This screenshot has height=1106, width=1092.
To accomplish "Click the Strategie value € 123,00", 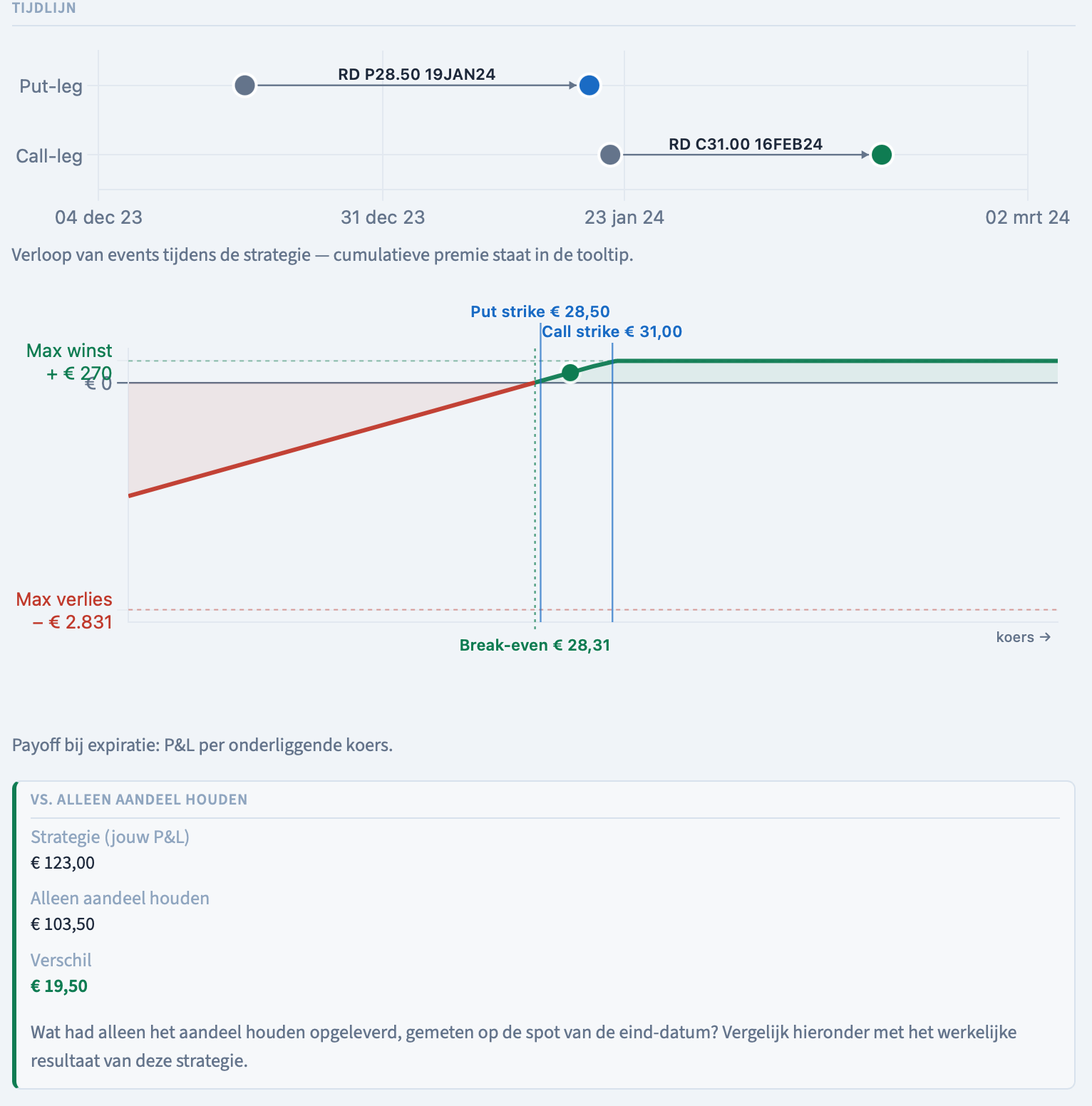I will [x=63, y=863].
